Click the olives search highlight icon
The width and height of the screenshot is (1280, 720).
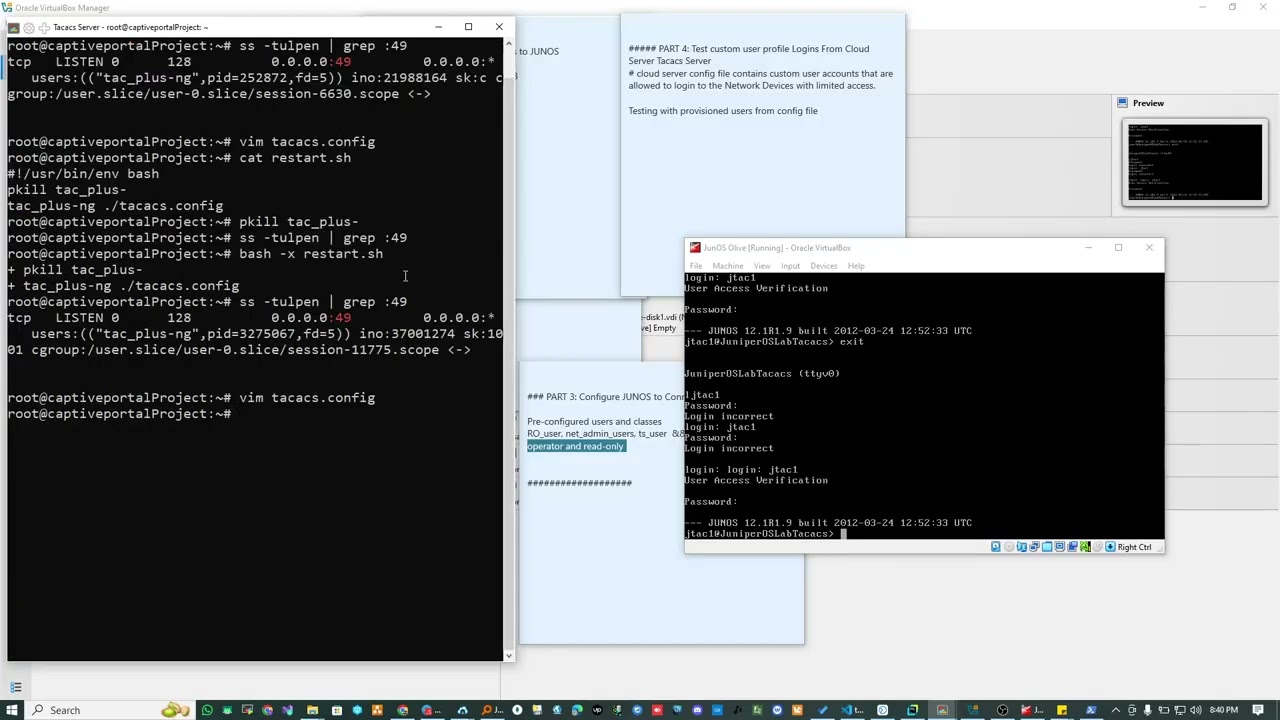pyautogui.click(x=175, y=710)
